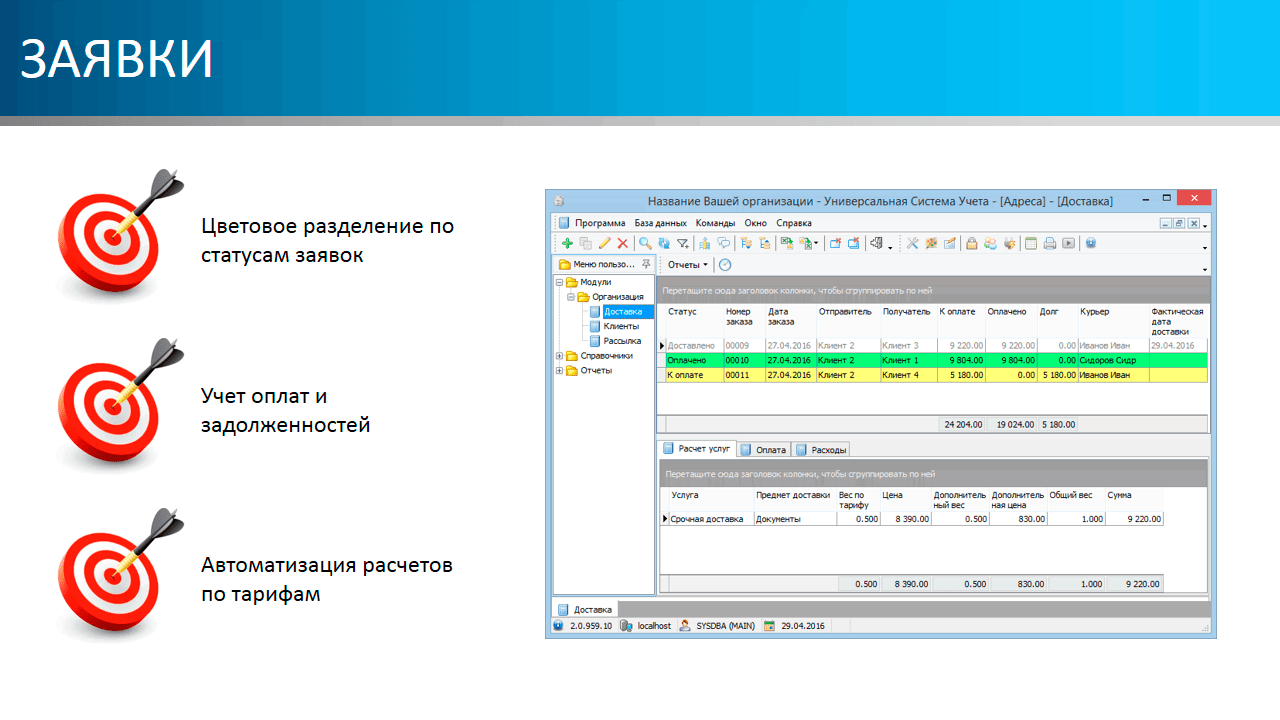Click the total 24 204.00 in the orders grid footer

pos(961,424)
